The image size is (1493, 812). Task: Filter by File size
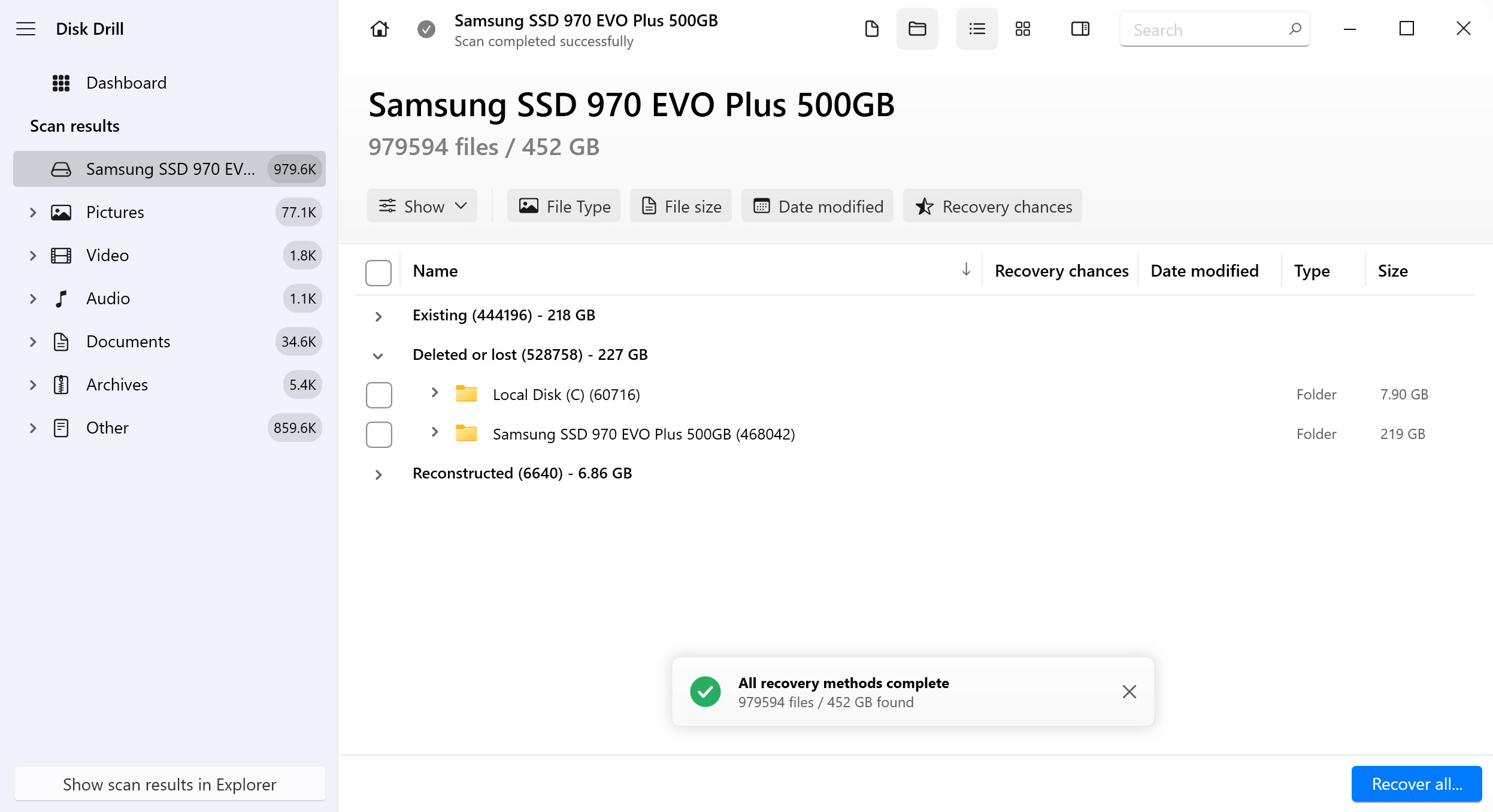tap(681, 206)
